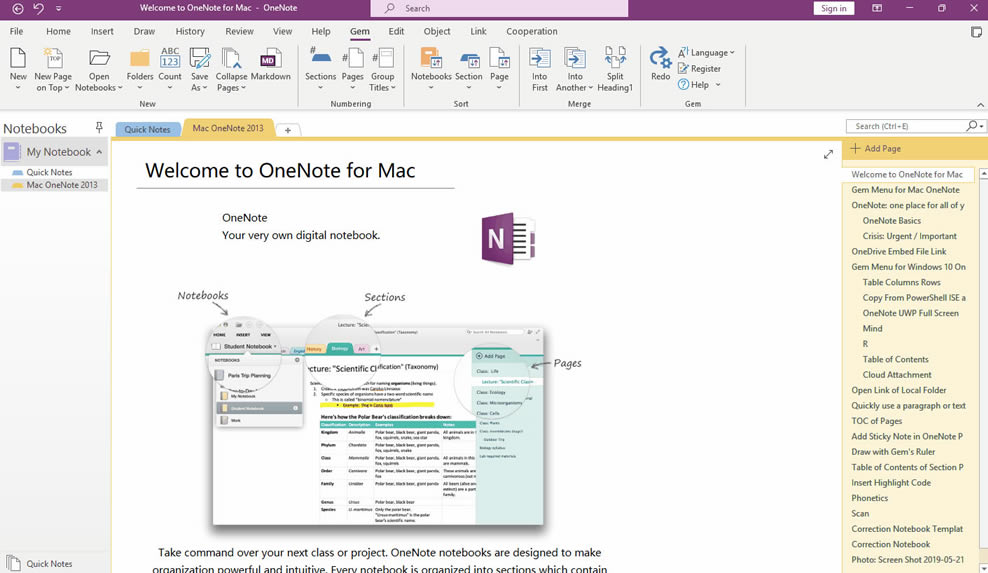Click the Split Heading1 icon

click(615, 60)
